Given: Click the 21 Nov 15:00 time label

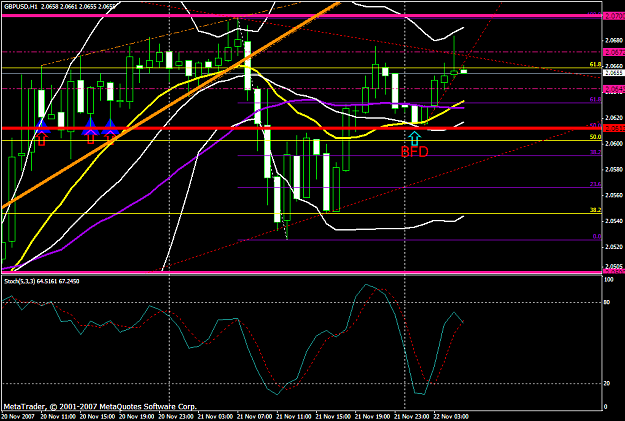Looking at the screenshot, I should 334,417.
